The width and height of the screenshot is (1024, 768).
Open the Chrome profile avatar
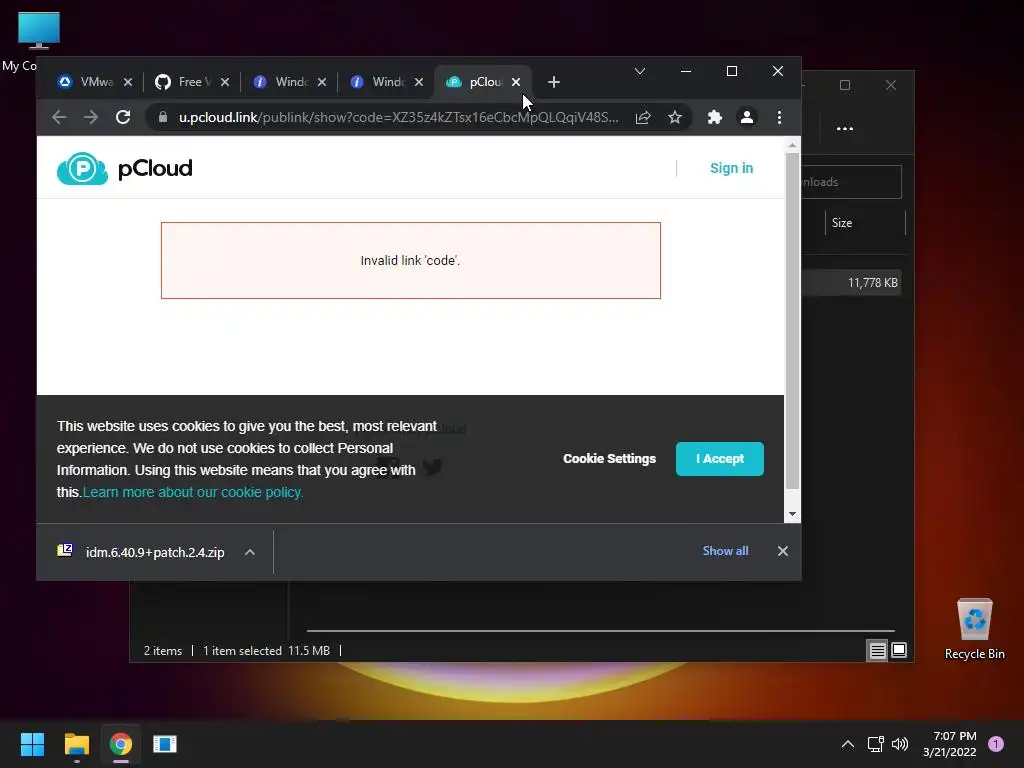coord(746,118)
